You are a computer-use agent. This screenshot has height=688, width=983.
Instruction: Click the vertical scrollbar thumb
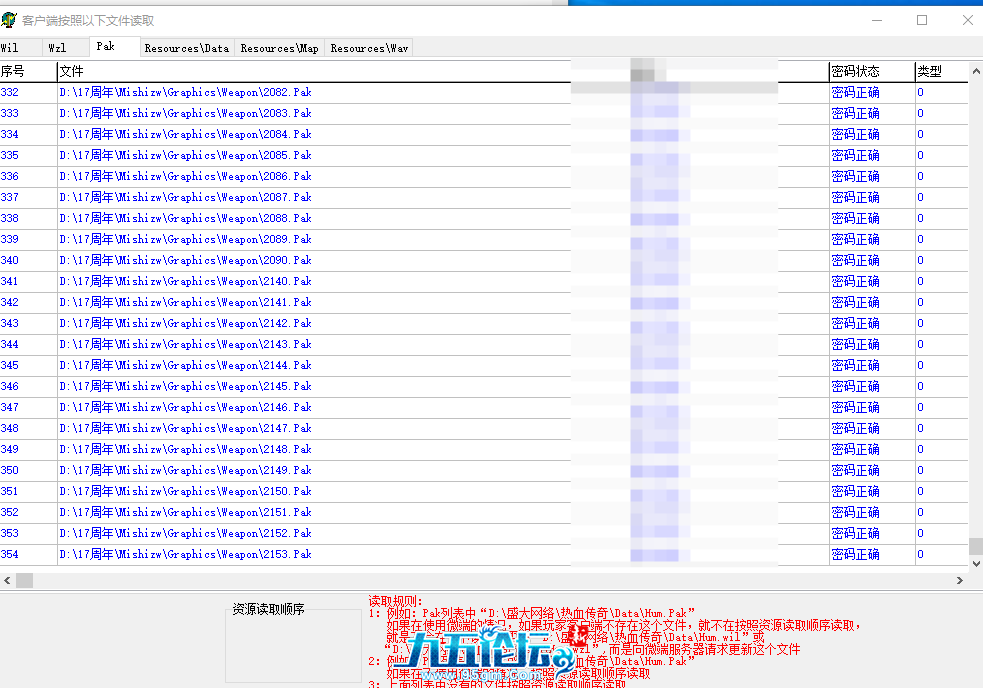click(x=976, y=546)
